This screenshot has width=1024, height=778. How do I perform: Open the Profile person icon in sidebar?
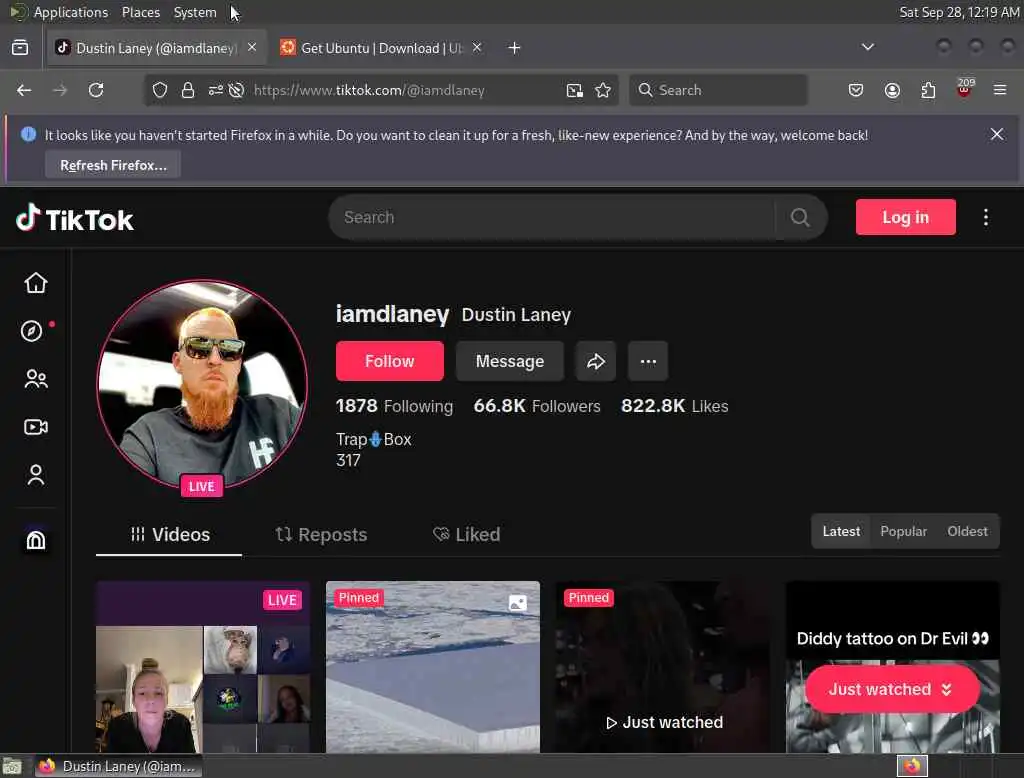coord(35,475)
